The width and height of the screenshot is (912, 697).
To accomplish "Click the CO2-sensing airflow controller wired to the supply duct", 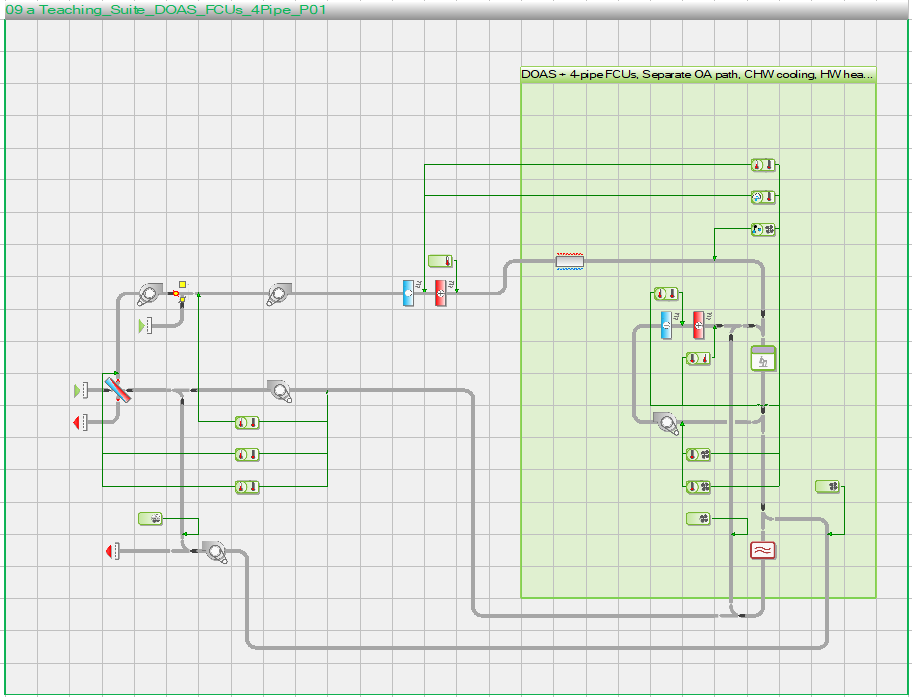I will click(x=763, y=229).
